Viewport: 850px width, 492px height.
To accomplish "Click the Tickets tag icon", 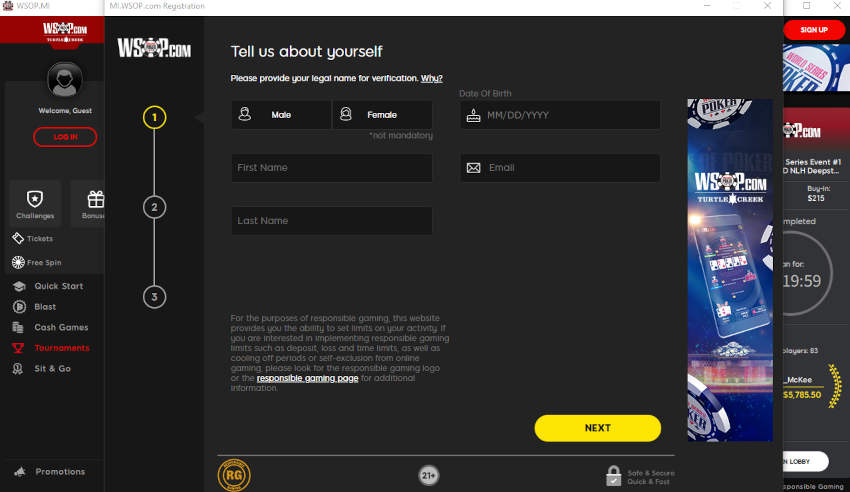I will pyautogui.click(x=18, y=238).
